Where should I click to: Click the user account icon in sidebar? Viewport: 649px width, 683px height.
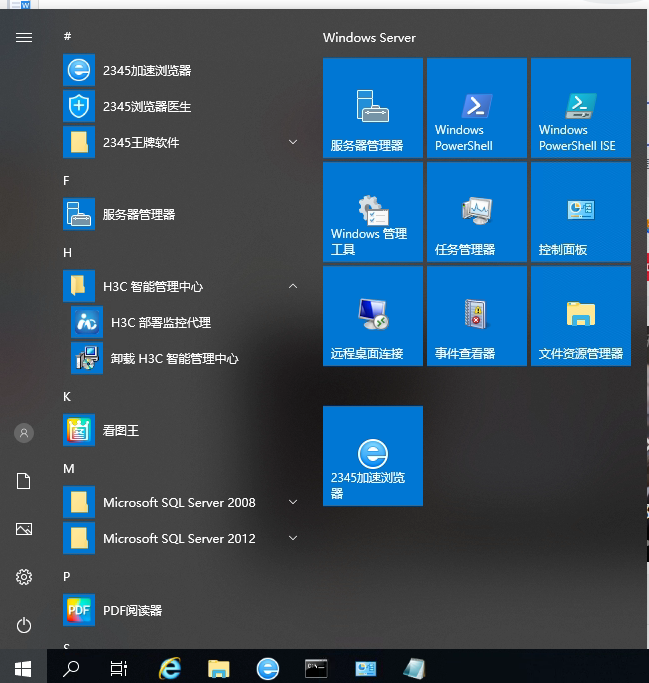point(24,433)
